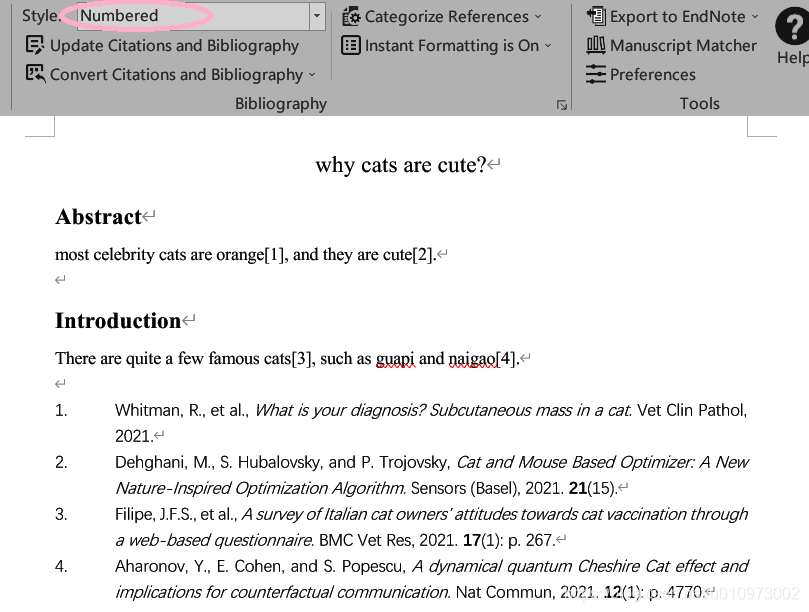The height and width of the screenshot is (612, 809).
Task: Click citation [4] after 'naigao'
Action: pyautogui.click(x=506, y=358)
